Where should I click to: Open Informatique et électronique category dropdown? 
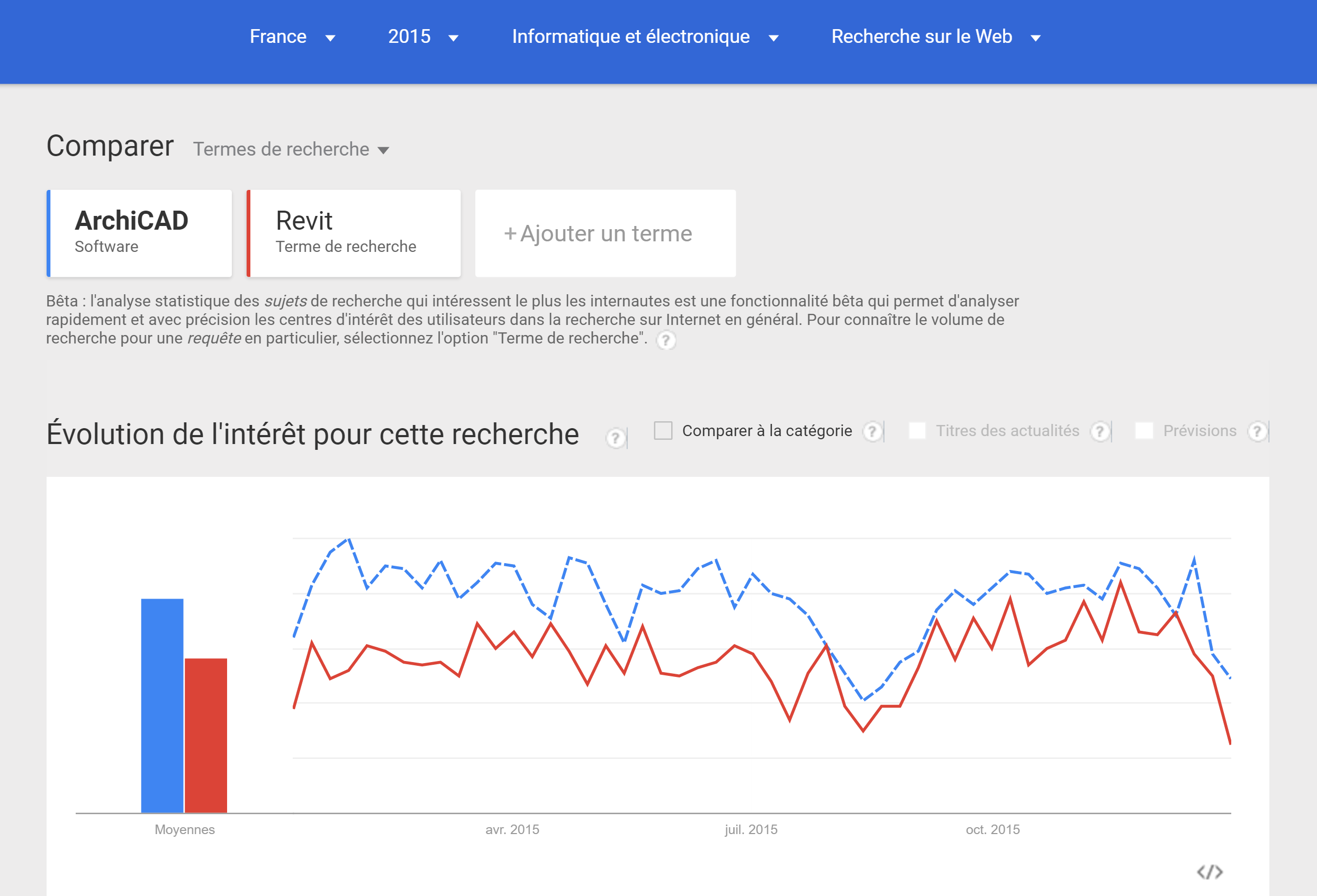[x=645, y=37]
